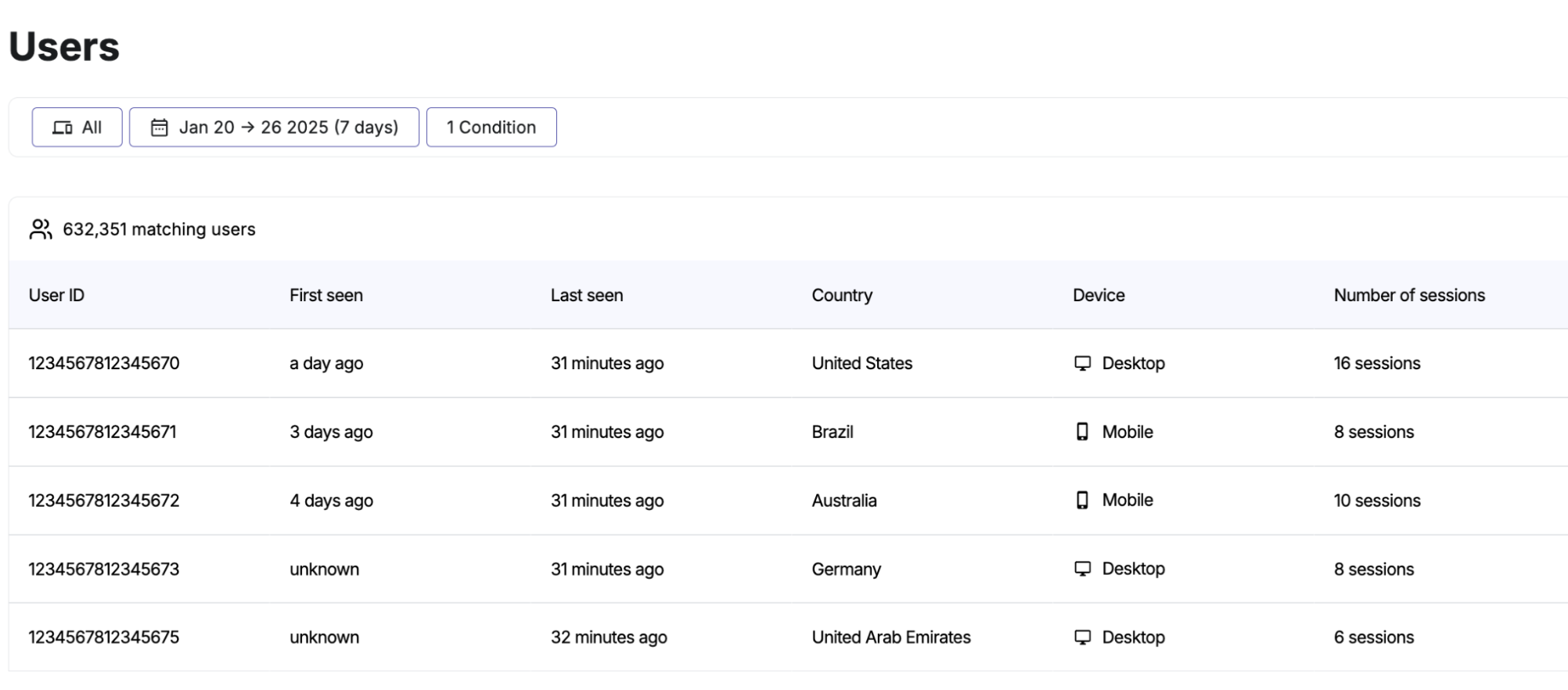
Task: Click the mobile icon in Brazil row
Action: tap(1082, 432)
